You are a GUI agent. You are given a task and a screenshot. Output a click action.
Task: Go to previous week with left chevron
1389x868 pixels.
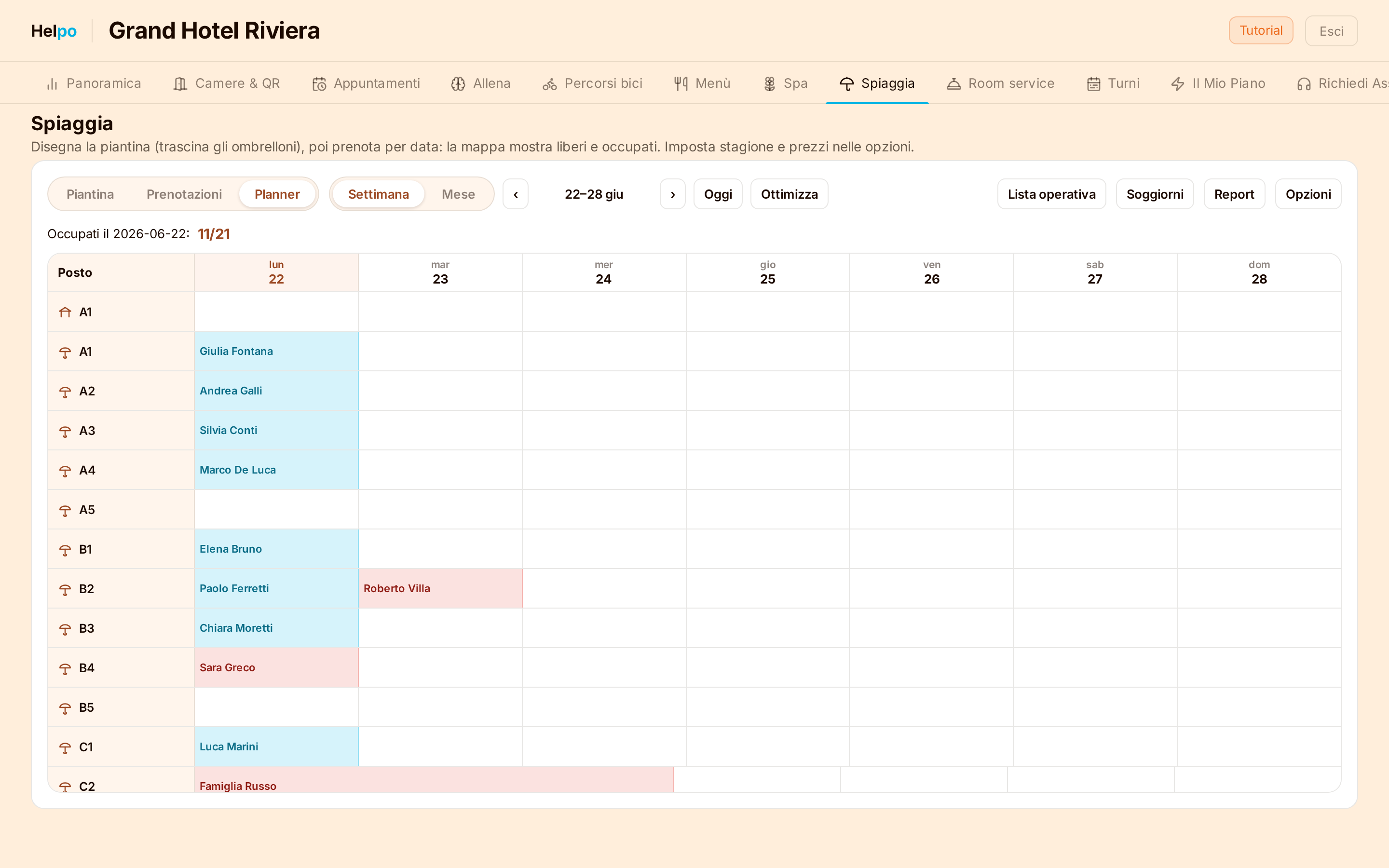[x=516, y=194]
